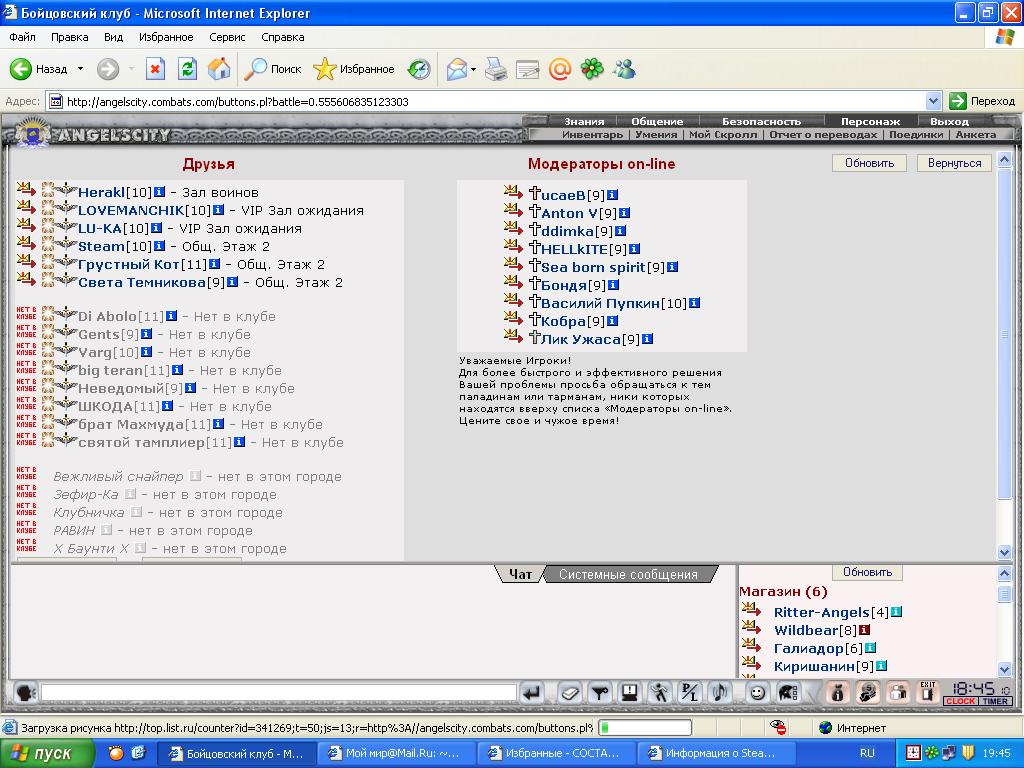Click private message arrow beside Ritter-Angels
Viewport: 1024px width, 768px height.
pyautogui.click(x=752, y=610)
